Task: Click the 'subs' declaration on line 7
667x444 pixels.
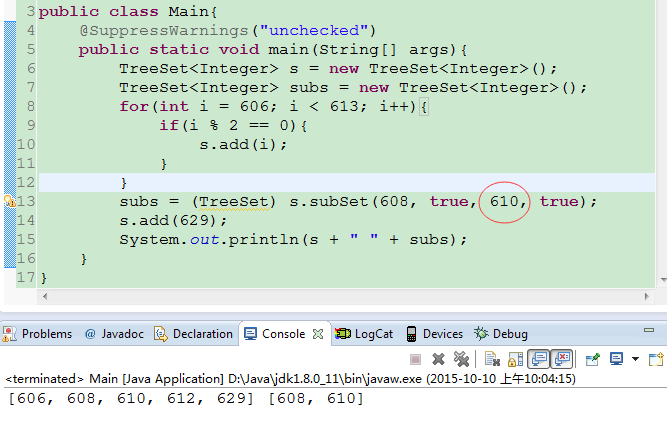Action: [309, 88]
